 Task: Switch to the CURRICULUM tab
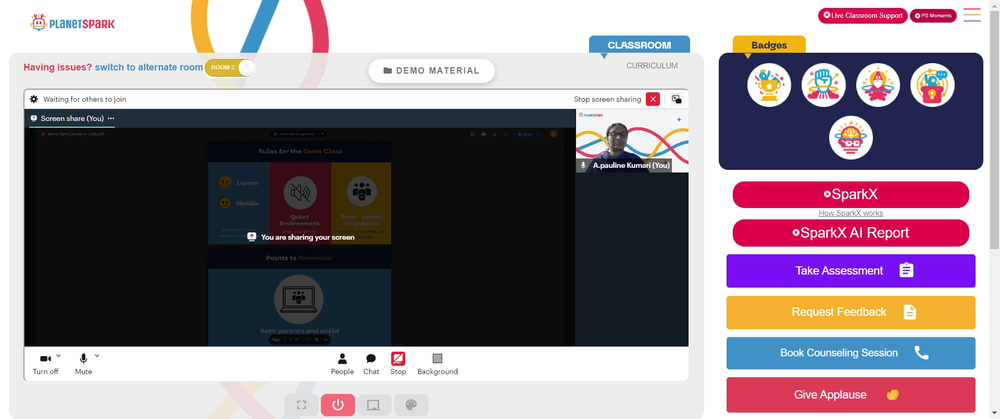(652, 66)
